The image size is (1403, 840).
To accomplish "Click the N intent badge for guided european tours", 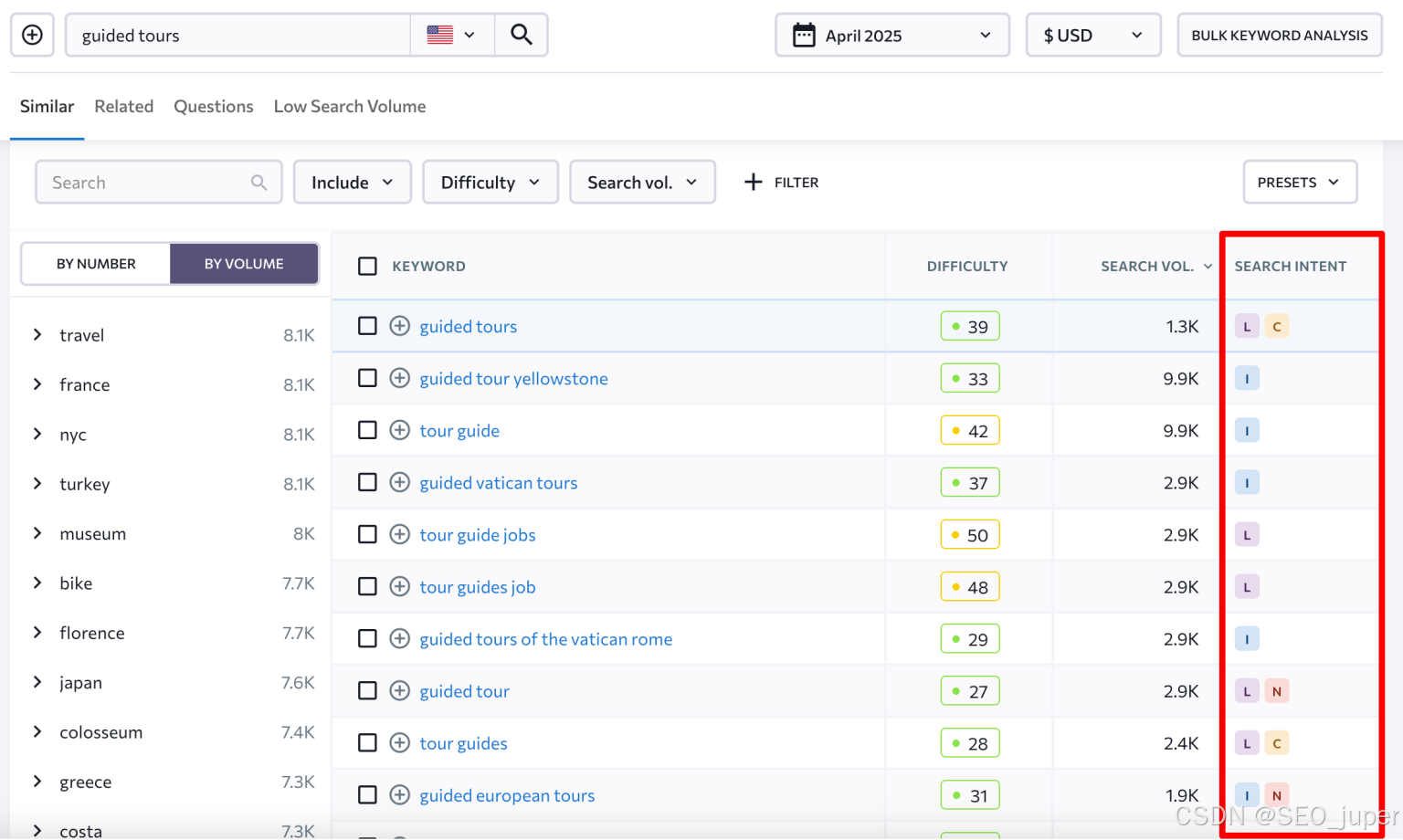I will (x=1277, y=794).
